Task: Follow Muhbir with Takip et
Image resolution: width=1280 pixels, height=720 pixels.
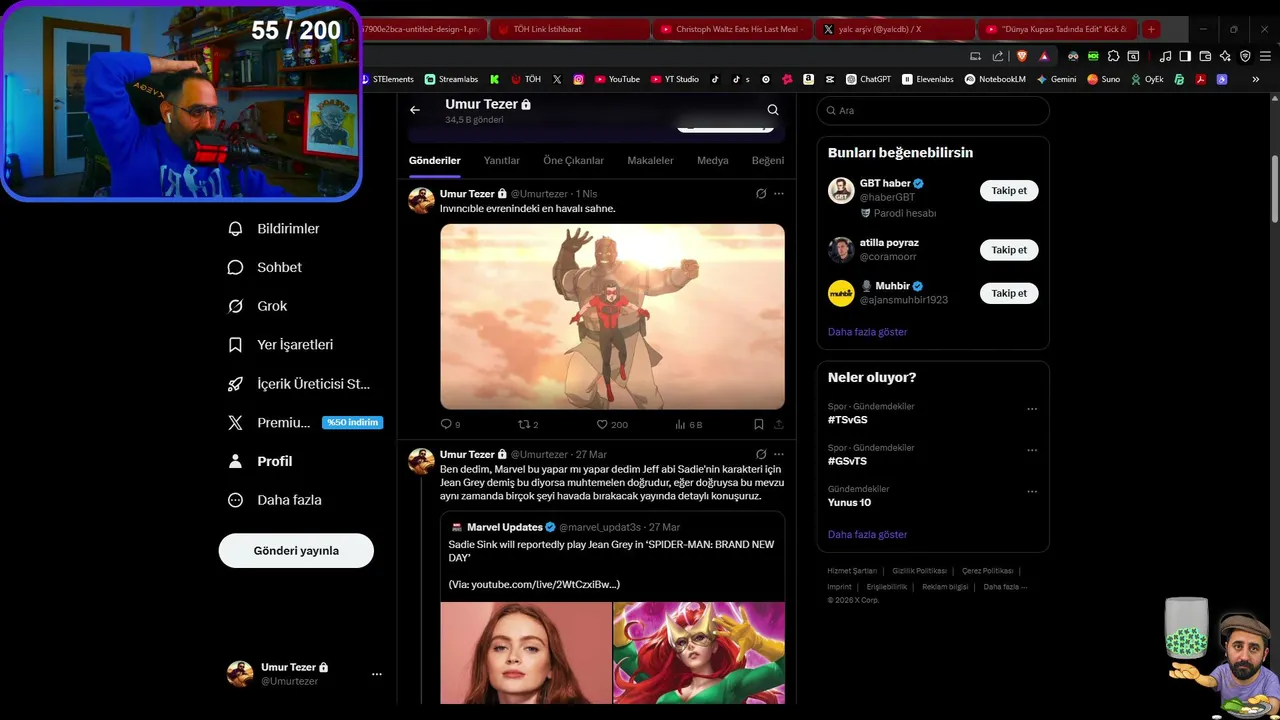Action: coord(1009,293)
